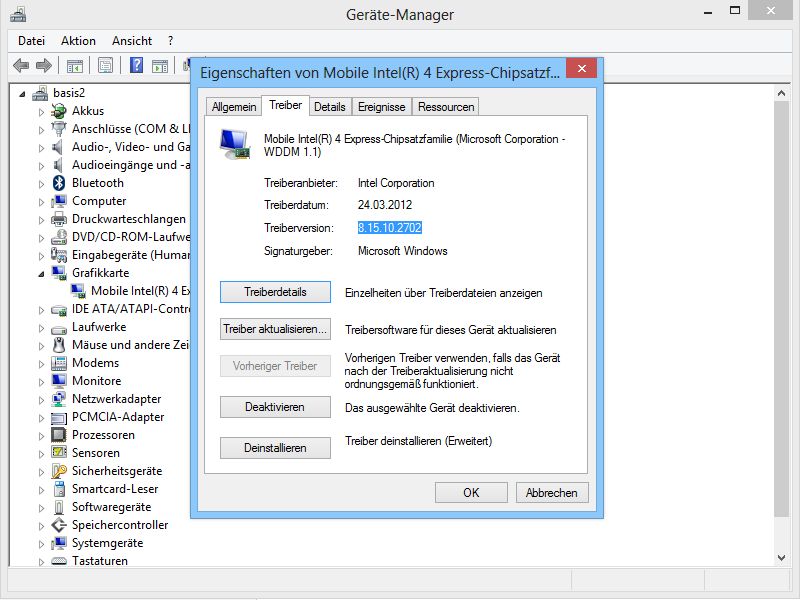Select the Smartcard-Leser icon

(59, 489)
